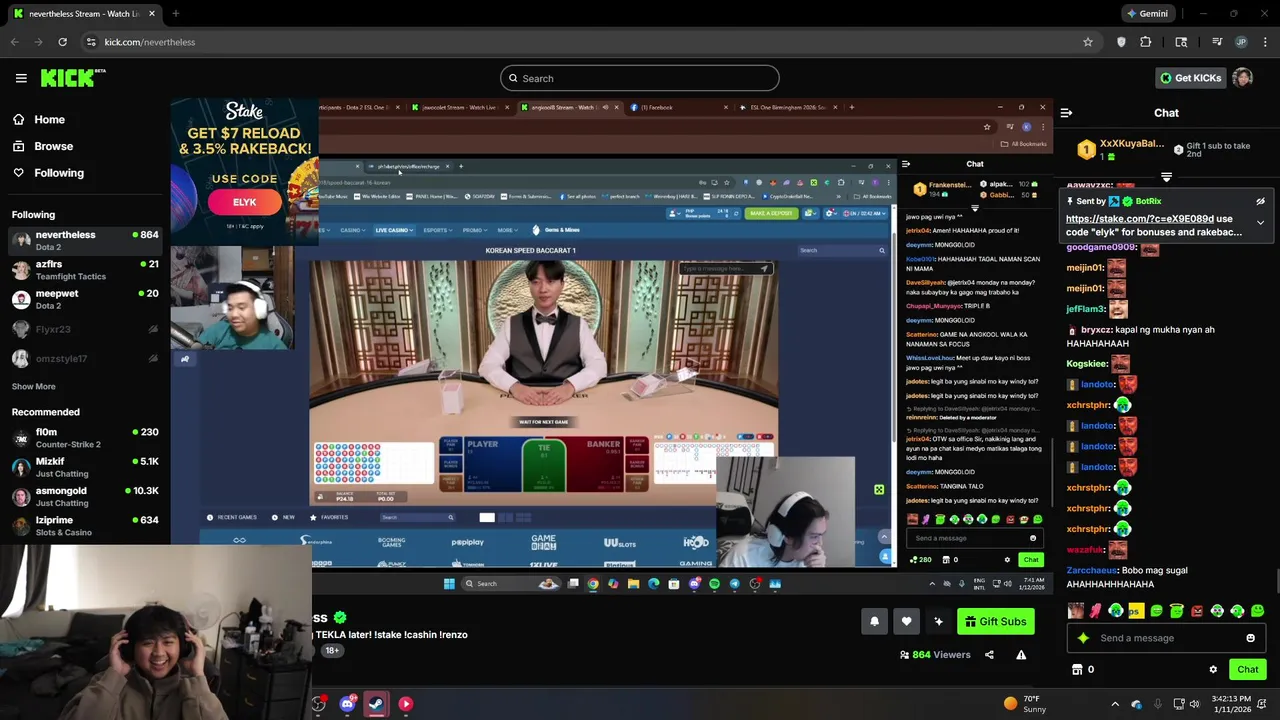This screenshot has height=720, width=1280.
Task: Open Chrome extensions puzzle icon
Action: 1146,42
